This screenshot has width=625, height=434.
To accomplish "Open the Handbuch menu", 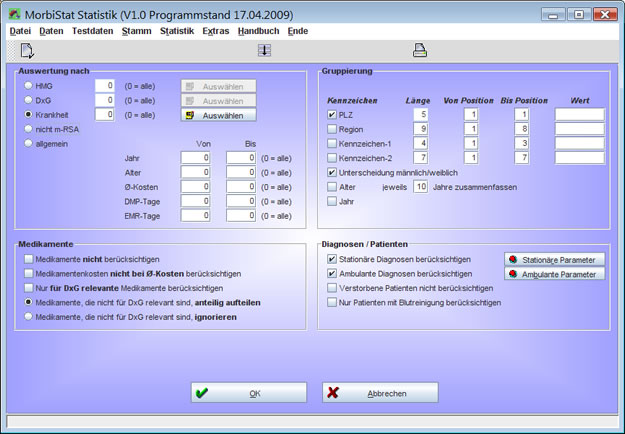I will [x=258, y=31].
